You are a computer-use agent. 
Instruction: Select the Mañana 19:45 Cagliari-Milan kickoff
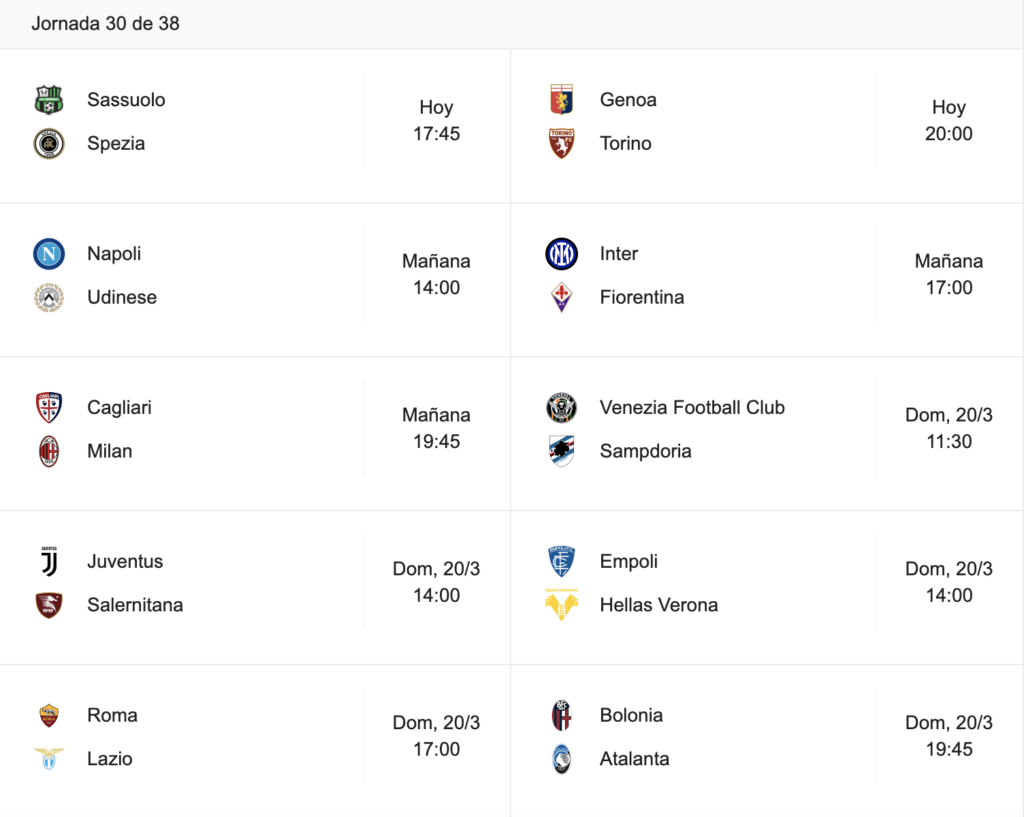click(436, 428)
